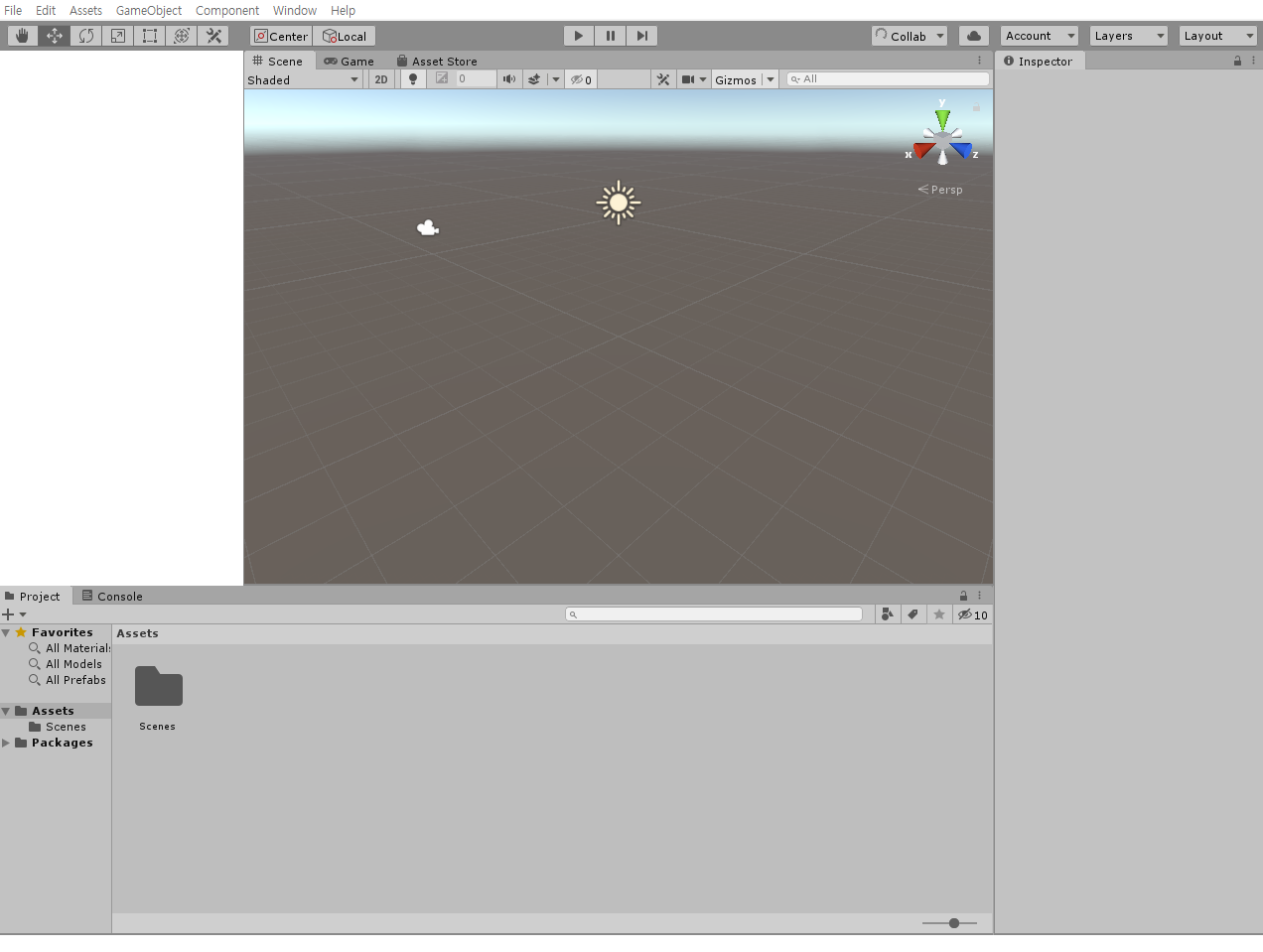
Task: Collapse the Favorites tree section
Action: coord(6,632)
